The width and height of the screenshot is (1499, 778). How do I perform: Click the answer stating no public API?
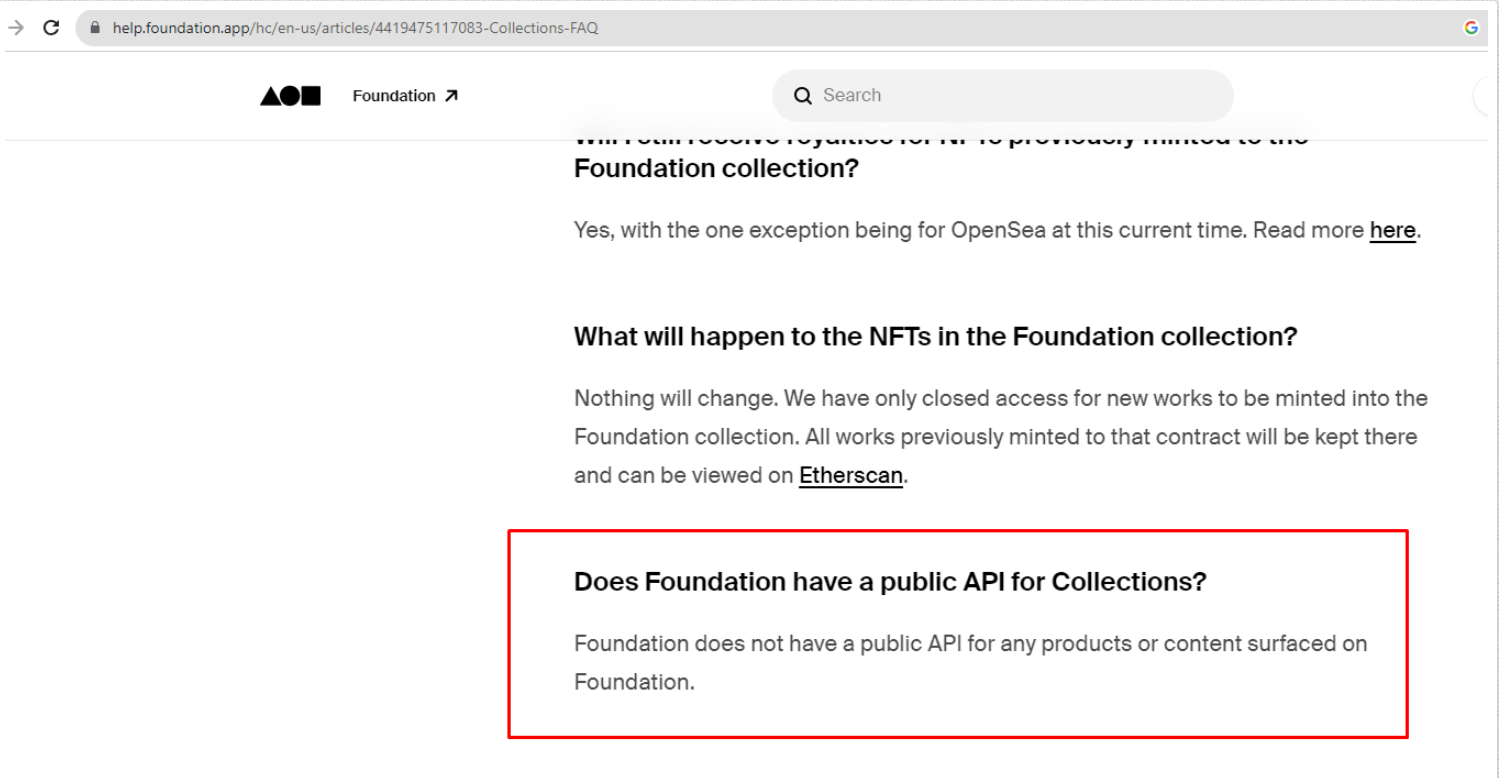[970, 662]
